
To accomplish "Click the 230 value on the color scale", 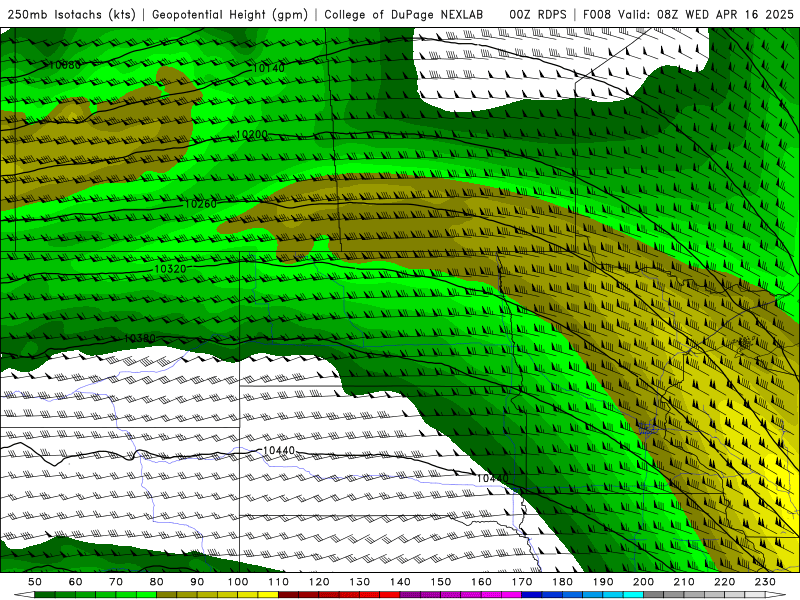I will click(x=765, y=582).
